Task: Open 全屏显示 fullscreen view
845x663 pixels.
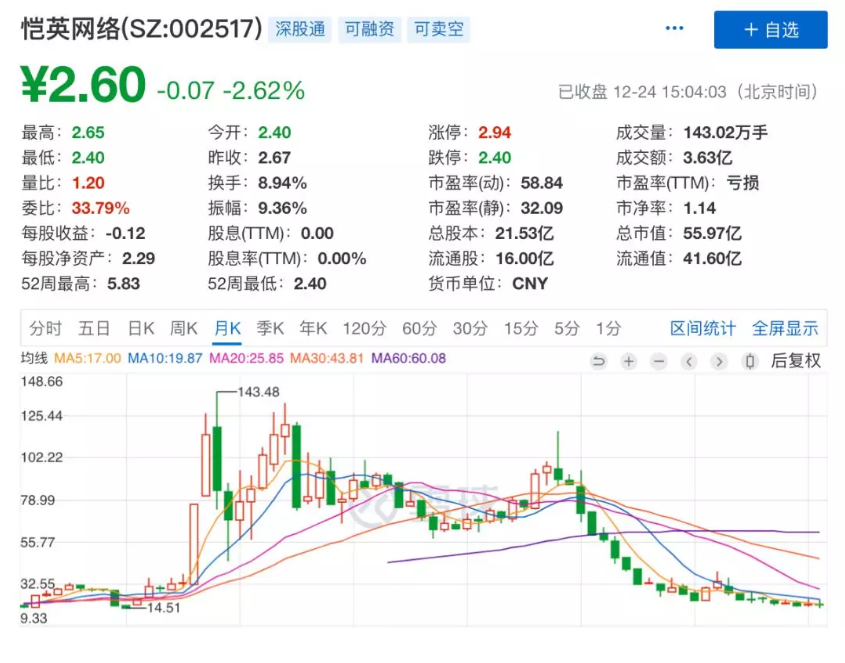Action: [x=785, y=328]
